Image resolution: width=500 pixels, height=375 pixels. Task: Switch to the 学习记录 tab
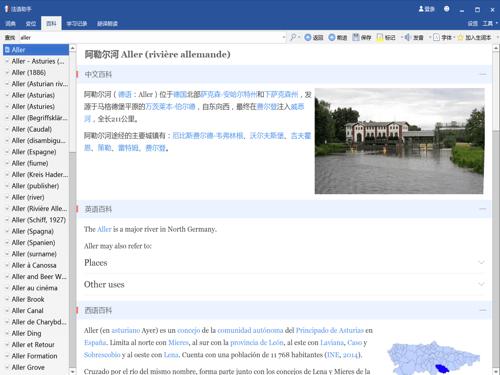click(77, 23)
